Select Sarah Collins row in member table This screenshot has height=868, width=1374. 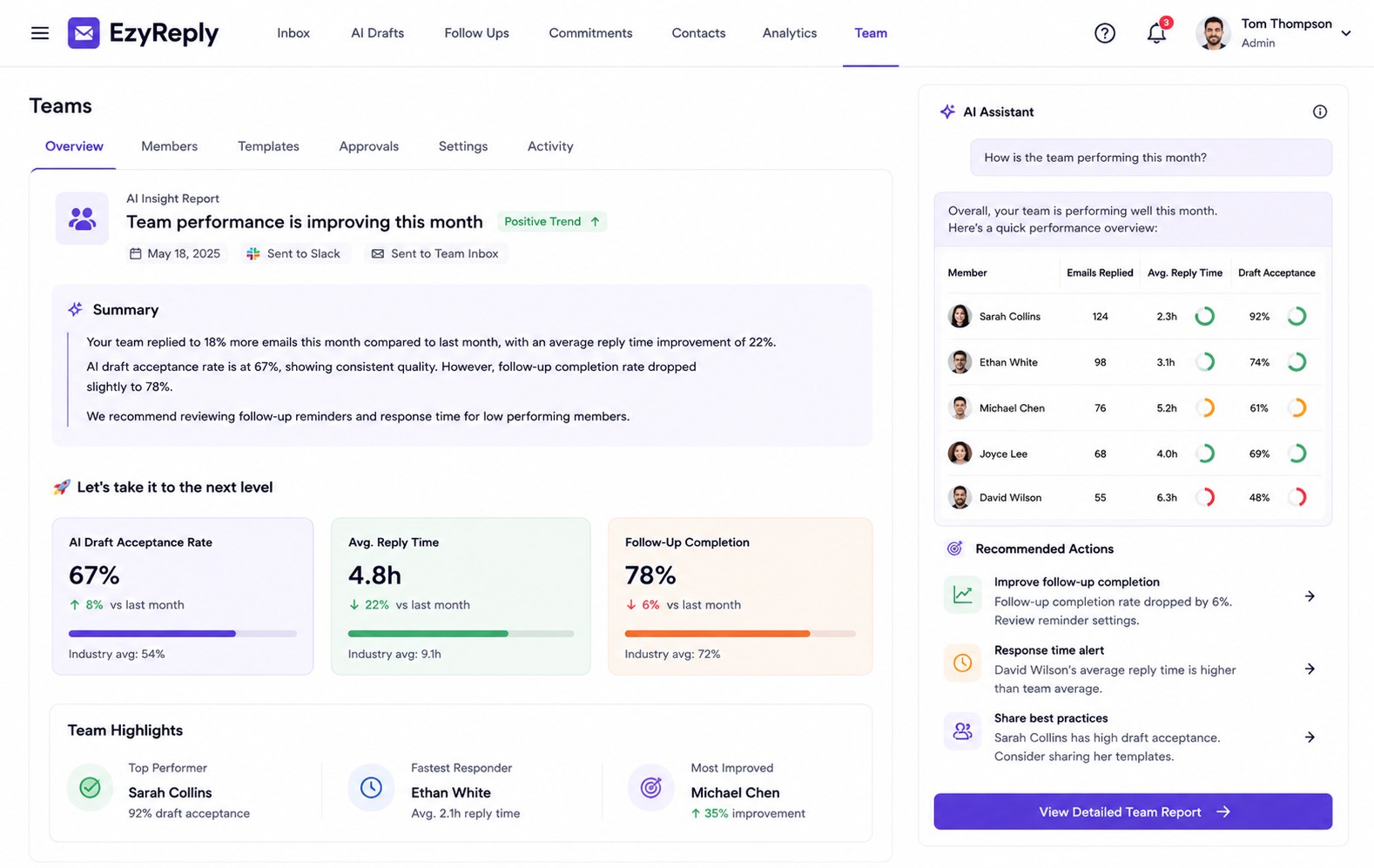[1132, 316]
